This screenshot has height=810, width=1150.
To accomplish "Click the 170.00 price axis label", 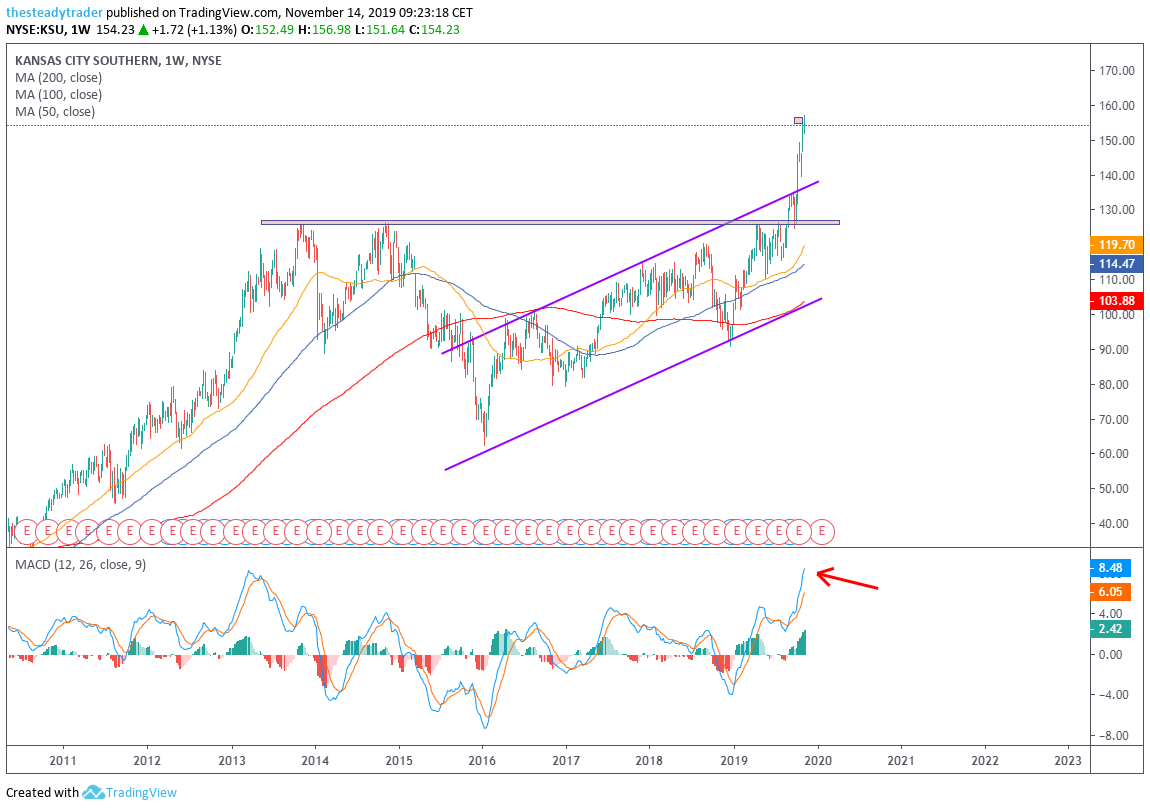I will pyautogui.click(x=1116, y=71).
